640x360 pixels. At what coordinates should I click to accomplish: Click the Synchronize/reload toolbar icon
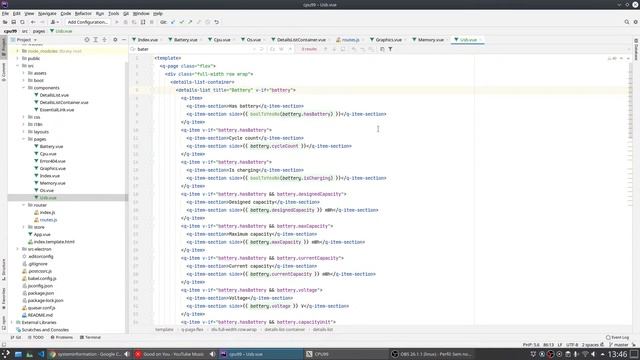22,22
